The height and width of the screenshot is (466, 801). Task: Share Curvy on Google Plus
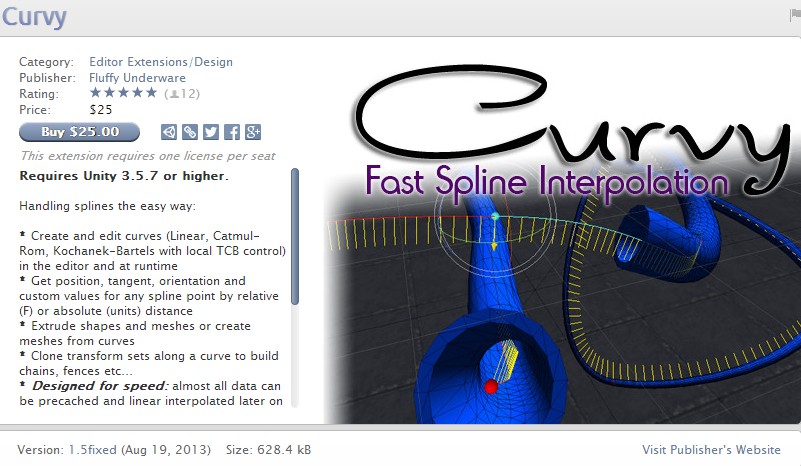253,132
